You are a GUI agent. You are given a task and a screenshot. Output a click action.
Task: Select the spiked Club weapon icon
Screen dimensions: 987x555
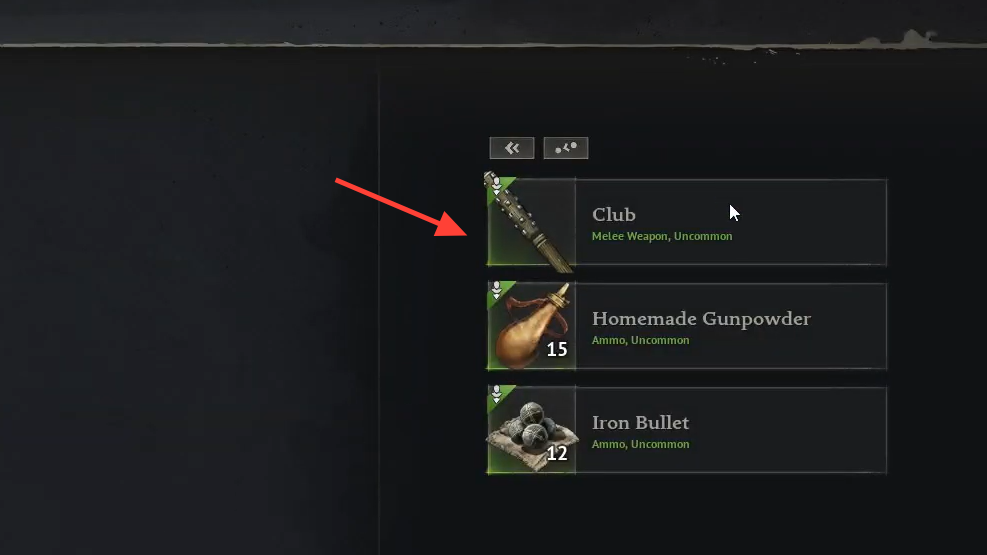click(530, 221)
